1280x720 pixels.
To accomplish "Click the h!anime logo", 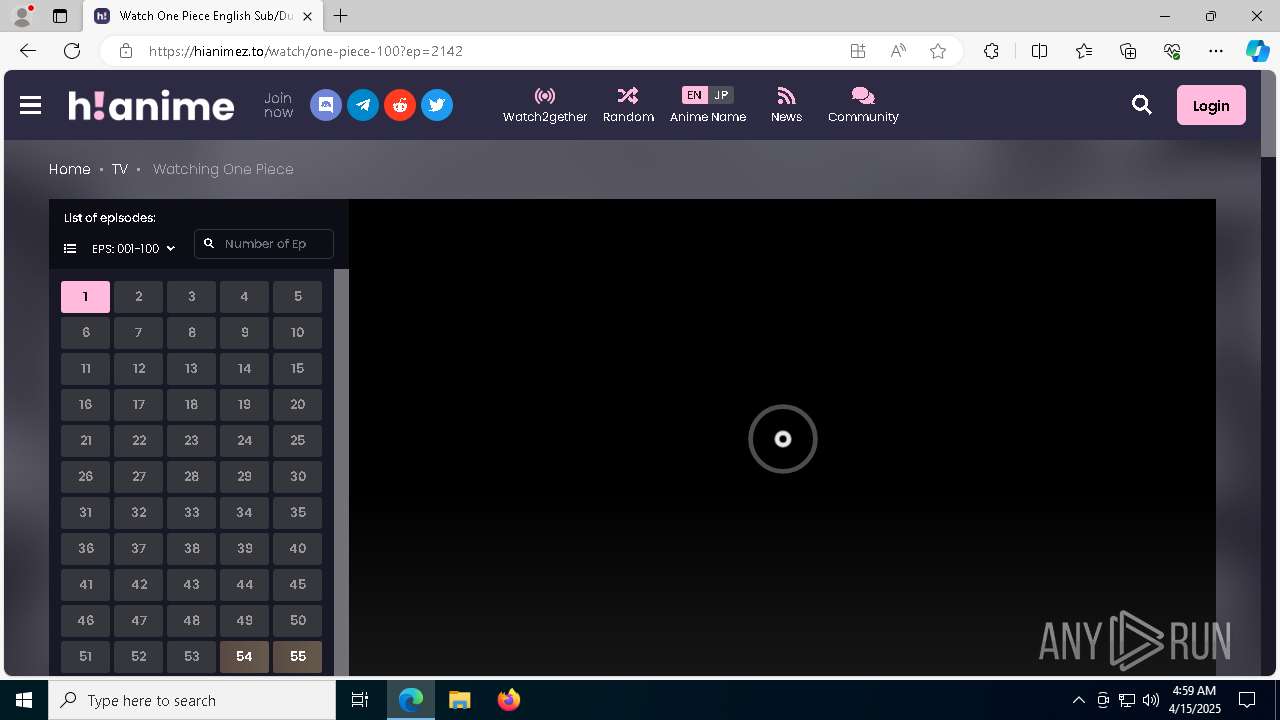I will pyautogui.click(x=151, y=105).
